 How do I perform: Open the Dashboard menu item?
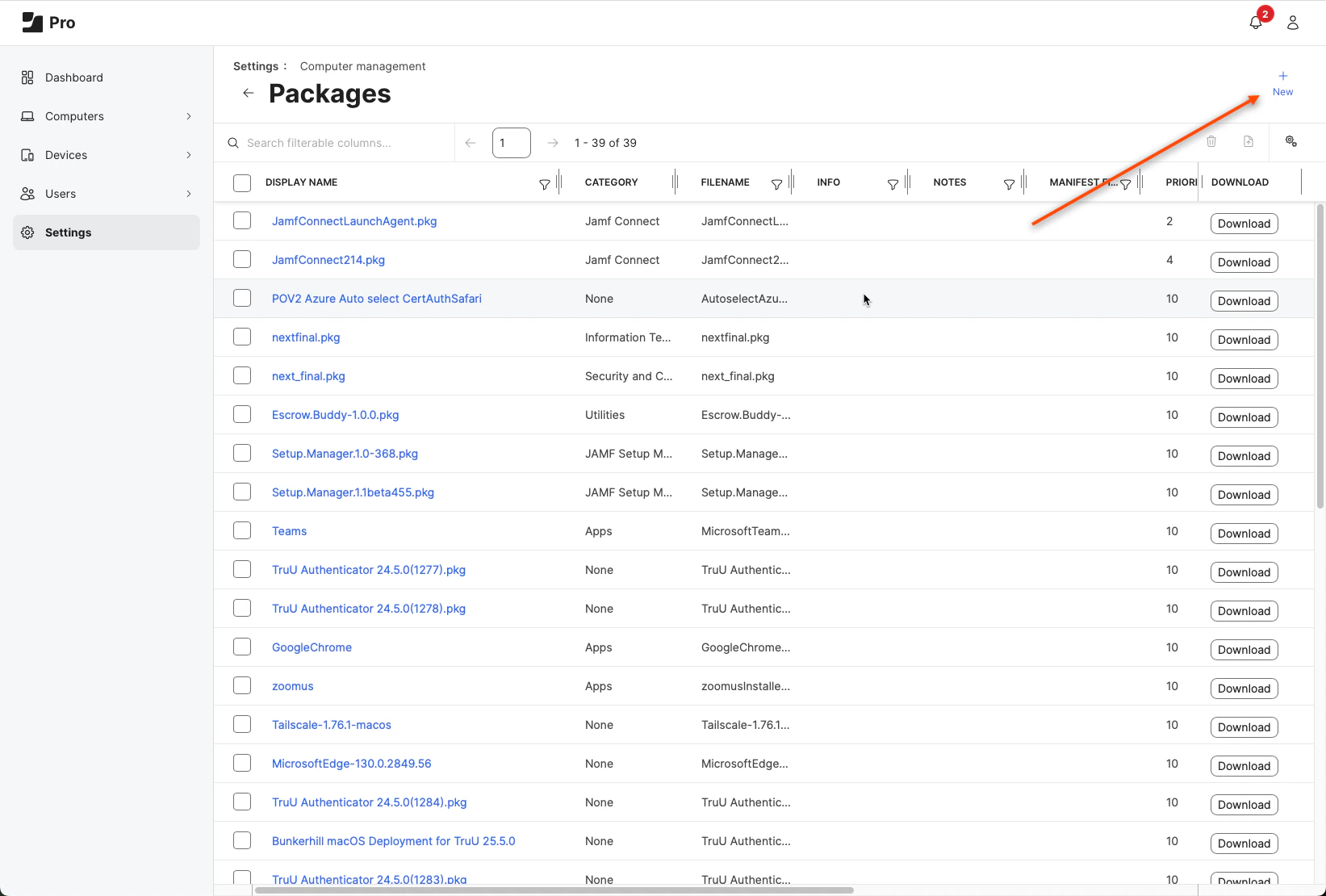107,77
